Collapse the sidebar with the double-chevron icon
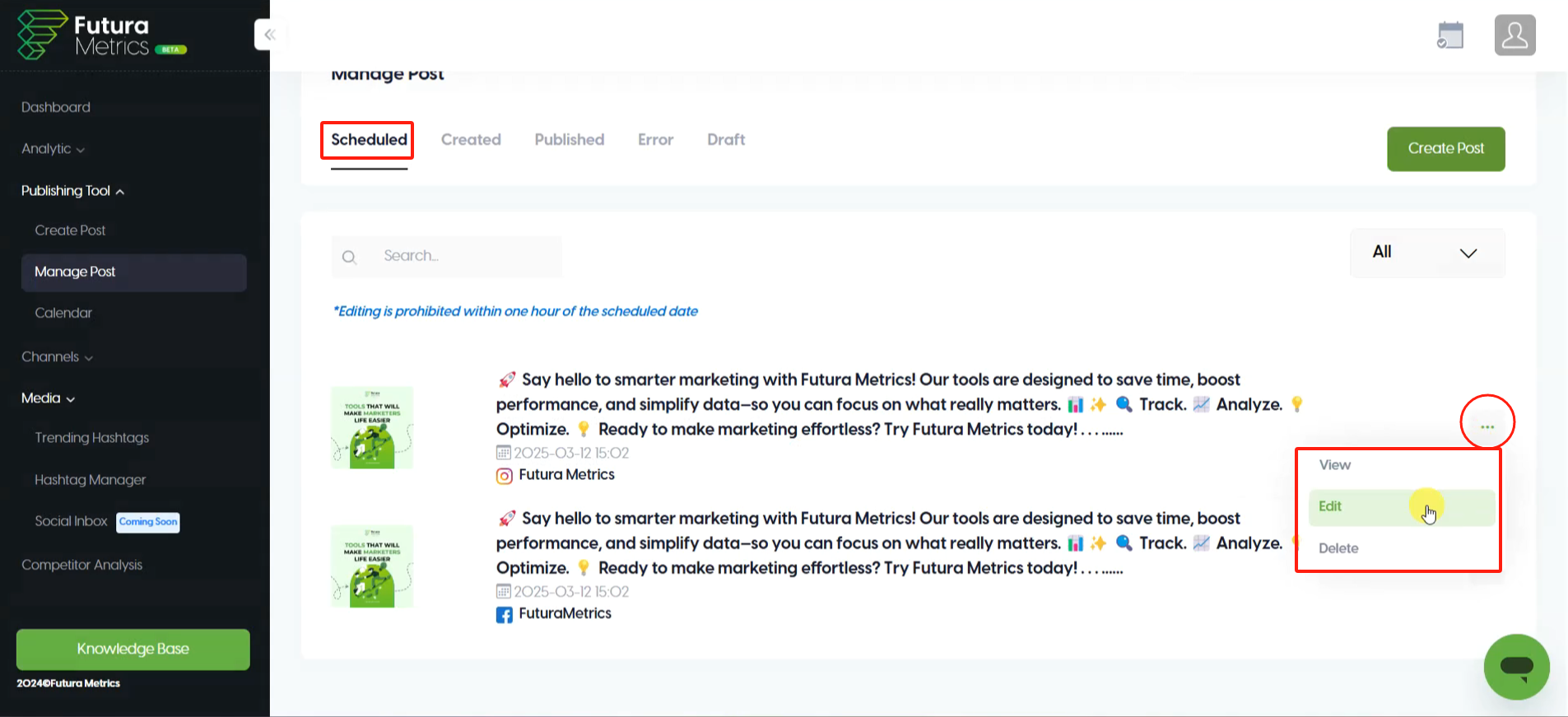Viewport: 1568px width, 717px height. point(269,35)
